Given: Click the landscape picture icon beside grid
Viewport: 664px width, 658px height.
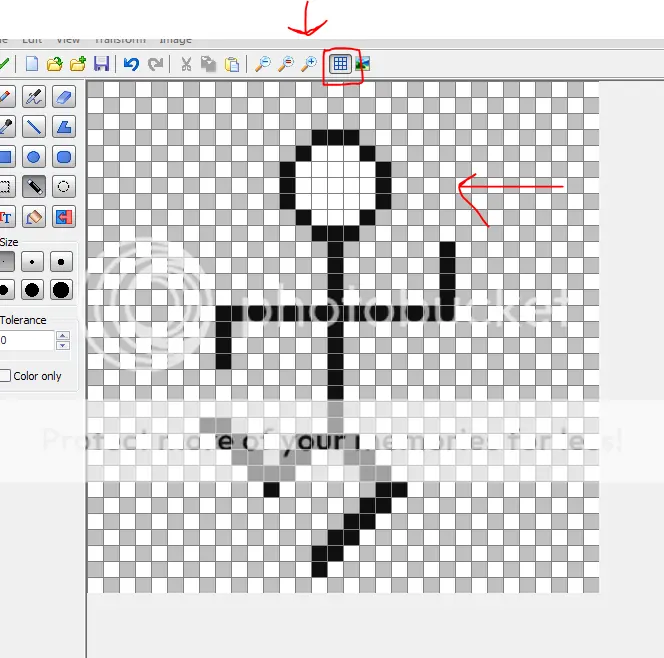Looking at the screenshot, I should 362,64.
